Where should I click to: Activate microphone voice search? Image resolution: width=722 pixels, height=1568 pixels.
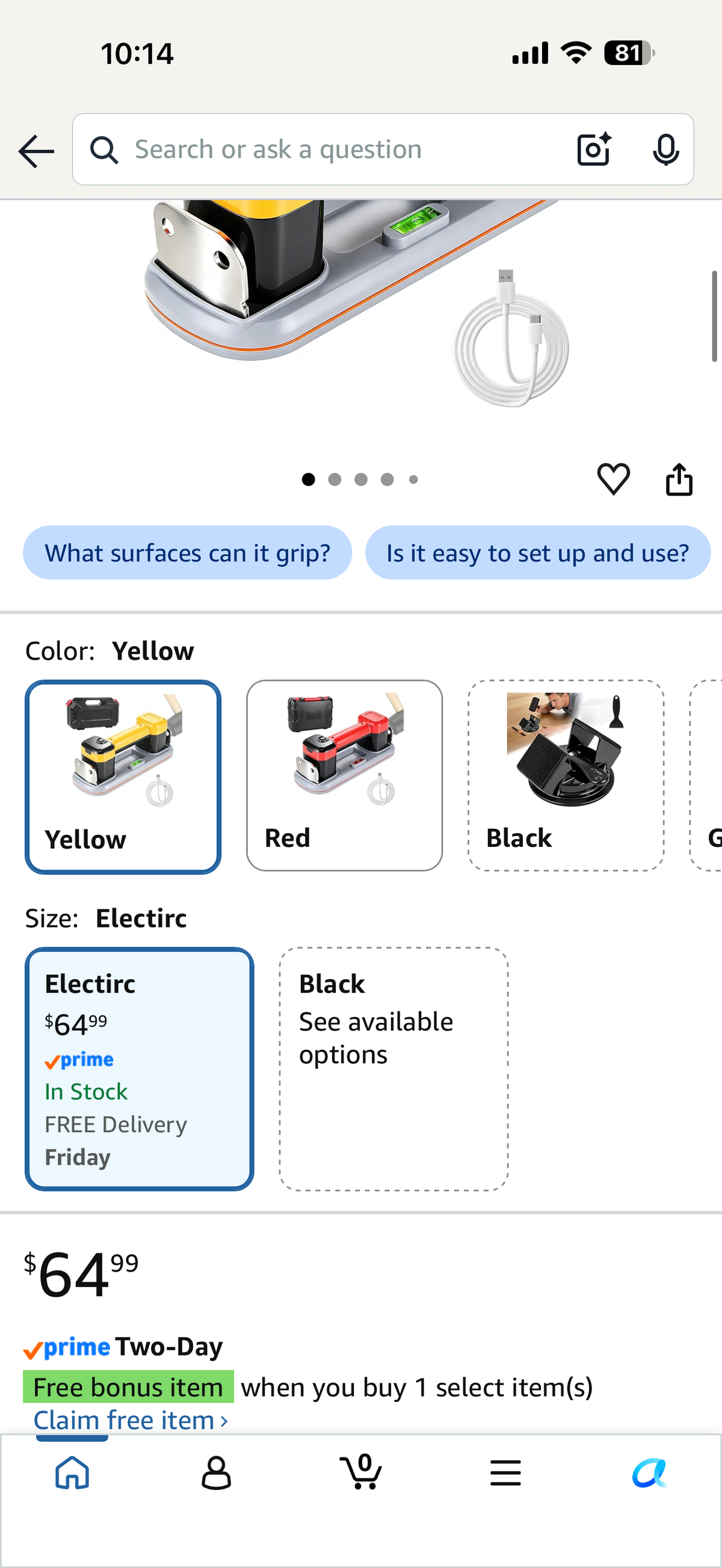click(665, 149)
